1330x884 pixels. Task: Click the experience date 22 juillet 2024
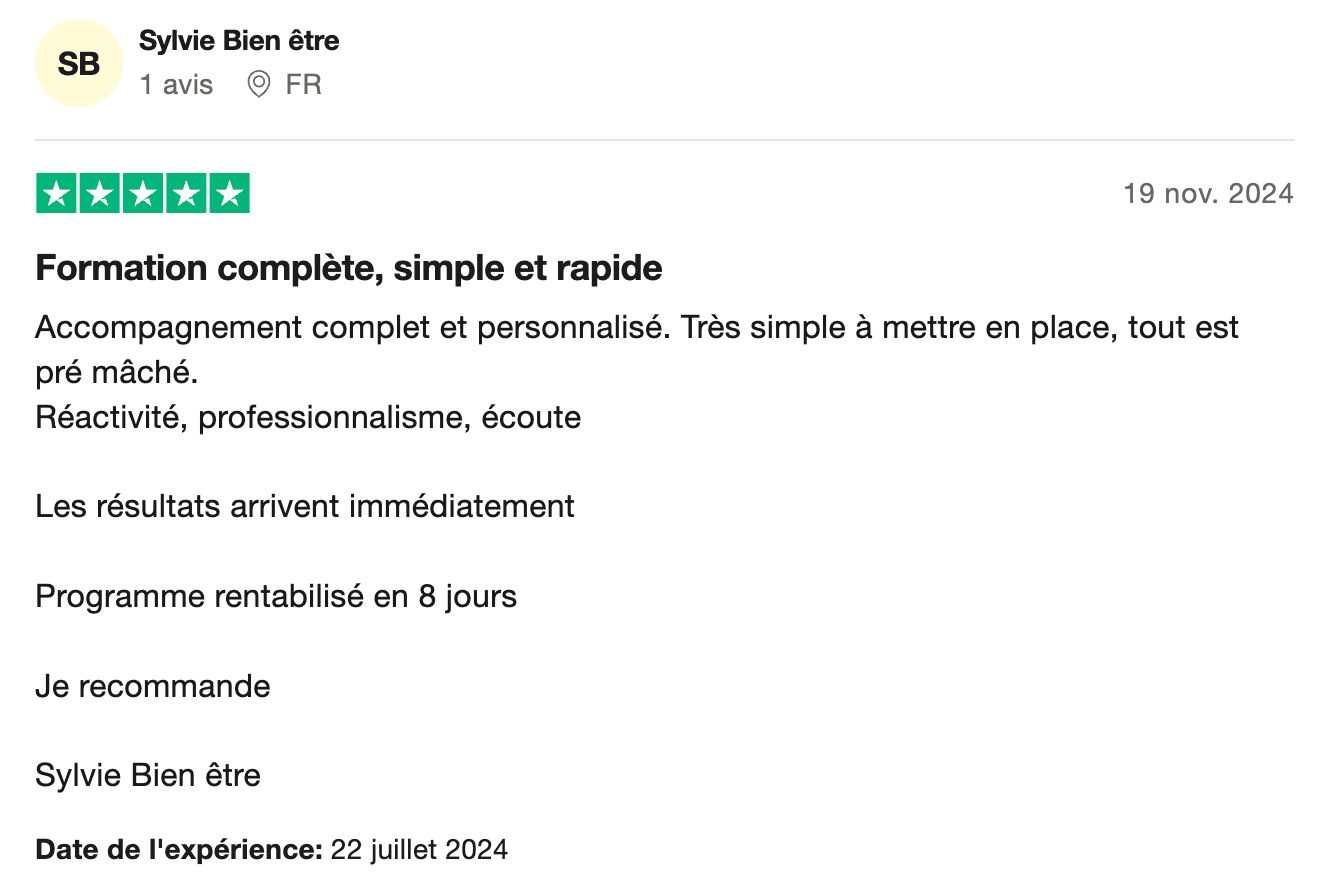(x=419, y=850)
